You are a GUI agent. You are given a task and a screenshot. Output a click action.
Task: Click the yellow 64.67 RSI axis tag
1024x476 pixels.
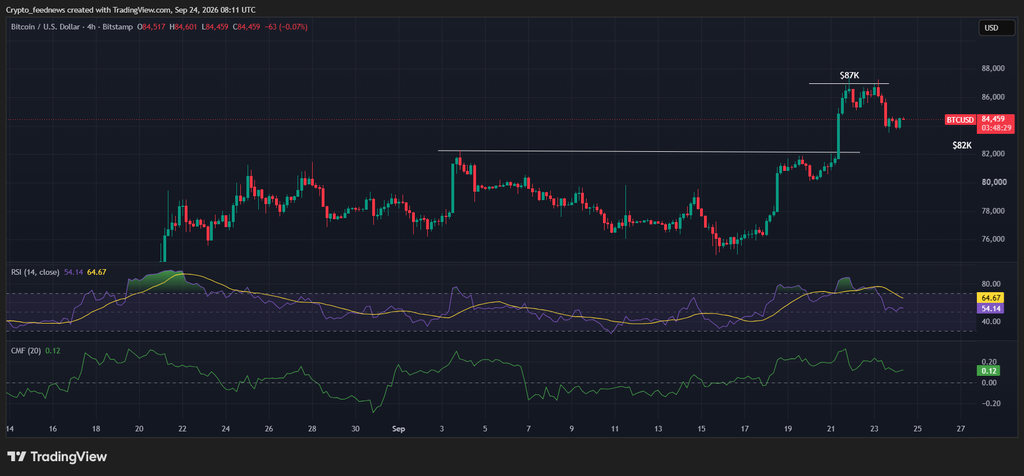click(x=993, y=298)
